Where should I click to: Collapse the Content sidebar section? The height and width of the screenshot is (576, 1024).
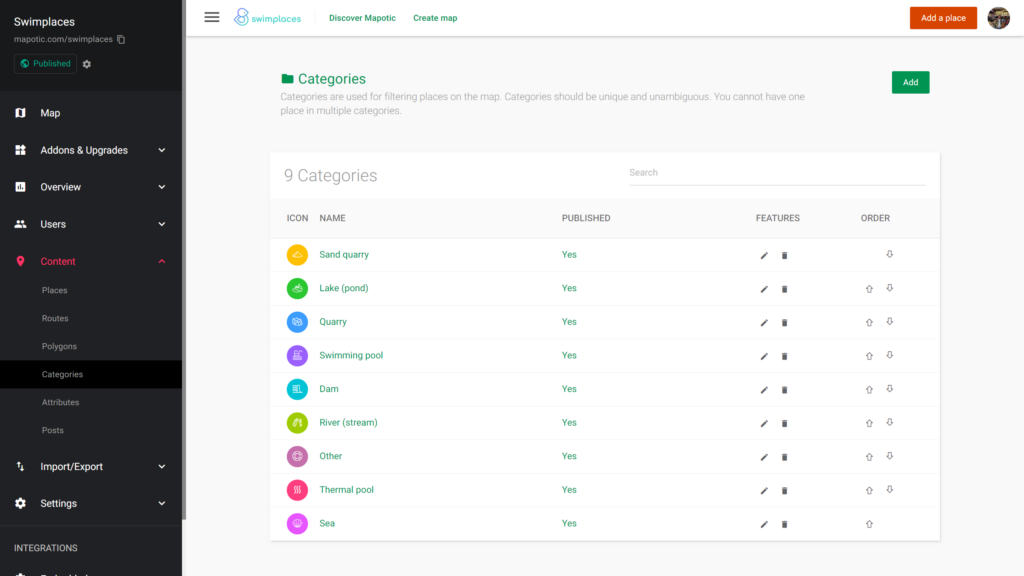point(91,261)
